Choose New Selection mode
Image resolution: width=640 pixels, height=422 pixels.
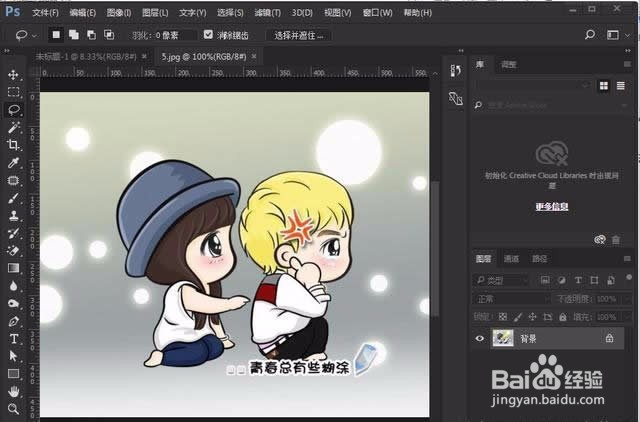pyautogui.click(x=56, y=35)
